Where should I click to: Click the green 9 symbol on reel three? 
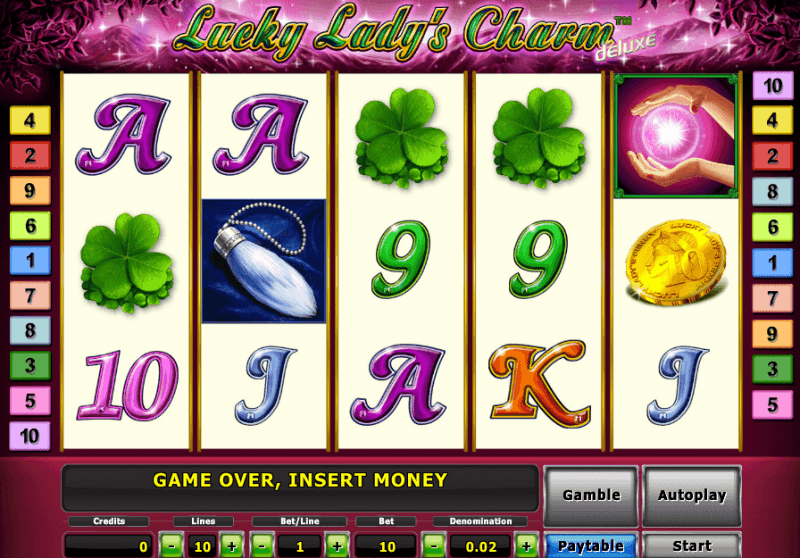pos(401,260)
